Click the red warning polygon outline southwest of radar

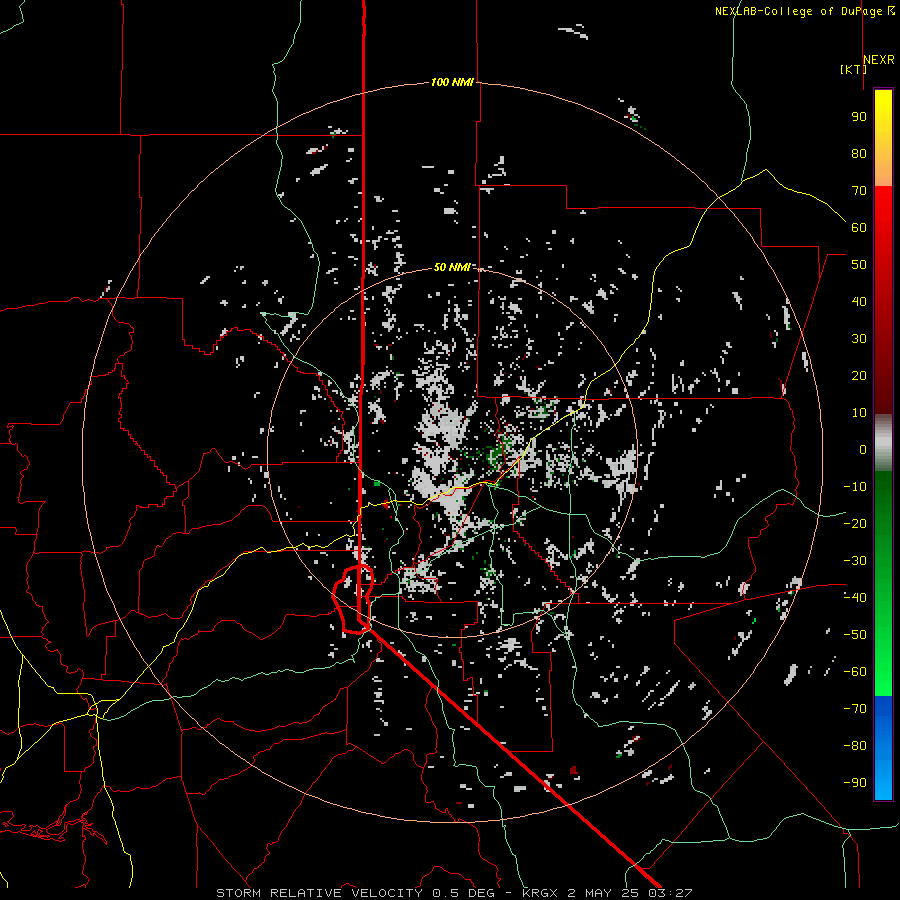coord(354,599)
